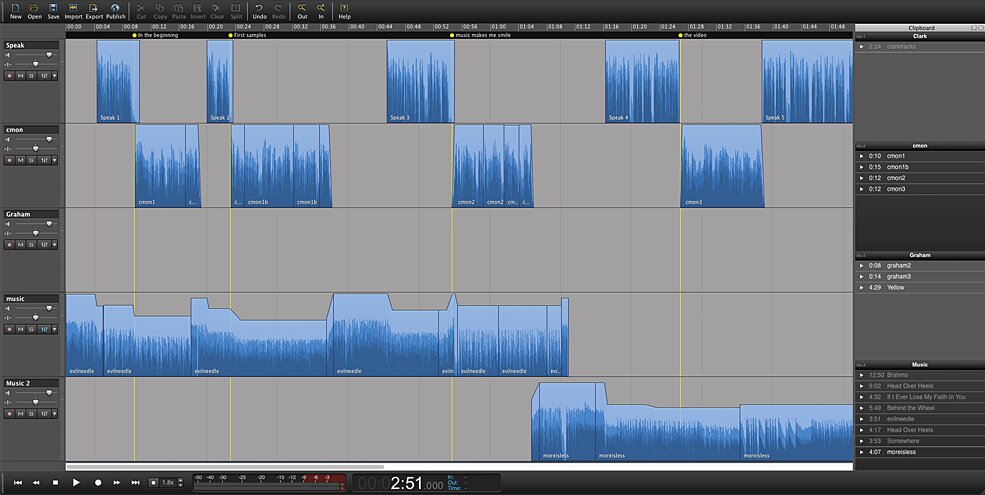Zoom in with the In icon

(321, 8)
